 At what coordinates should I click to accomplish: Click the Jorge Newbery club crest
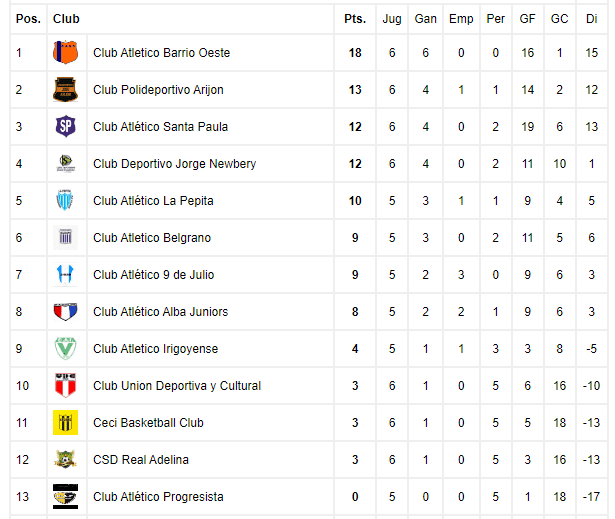coord(65,163)
